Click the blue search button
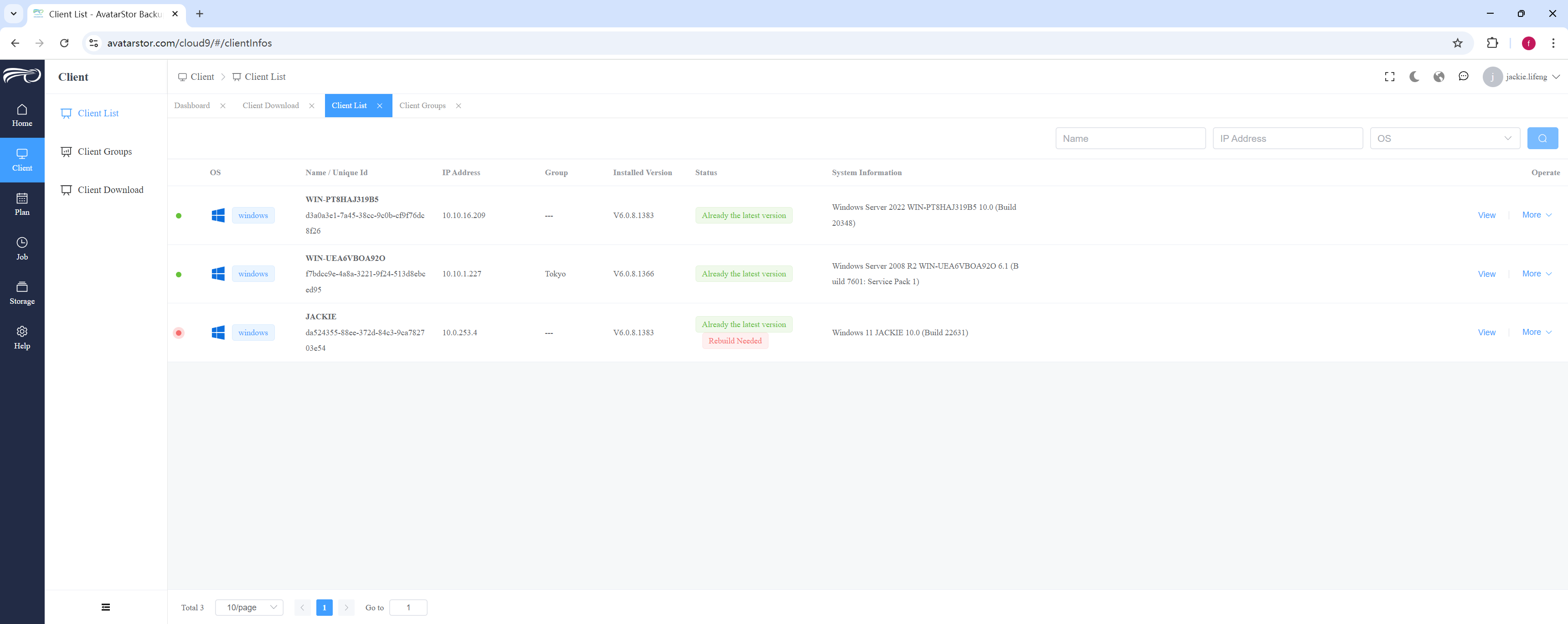This screenshot has width=1568, height=624. 1542,138
